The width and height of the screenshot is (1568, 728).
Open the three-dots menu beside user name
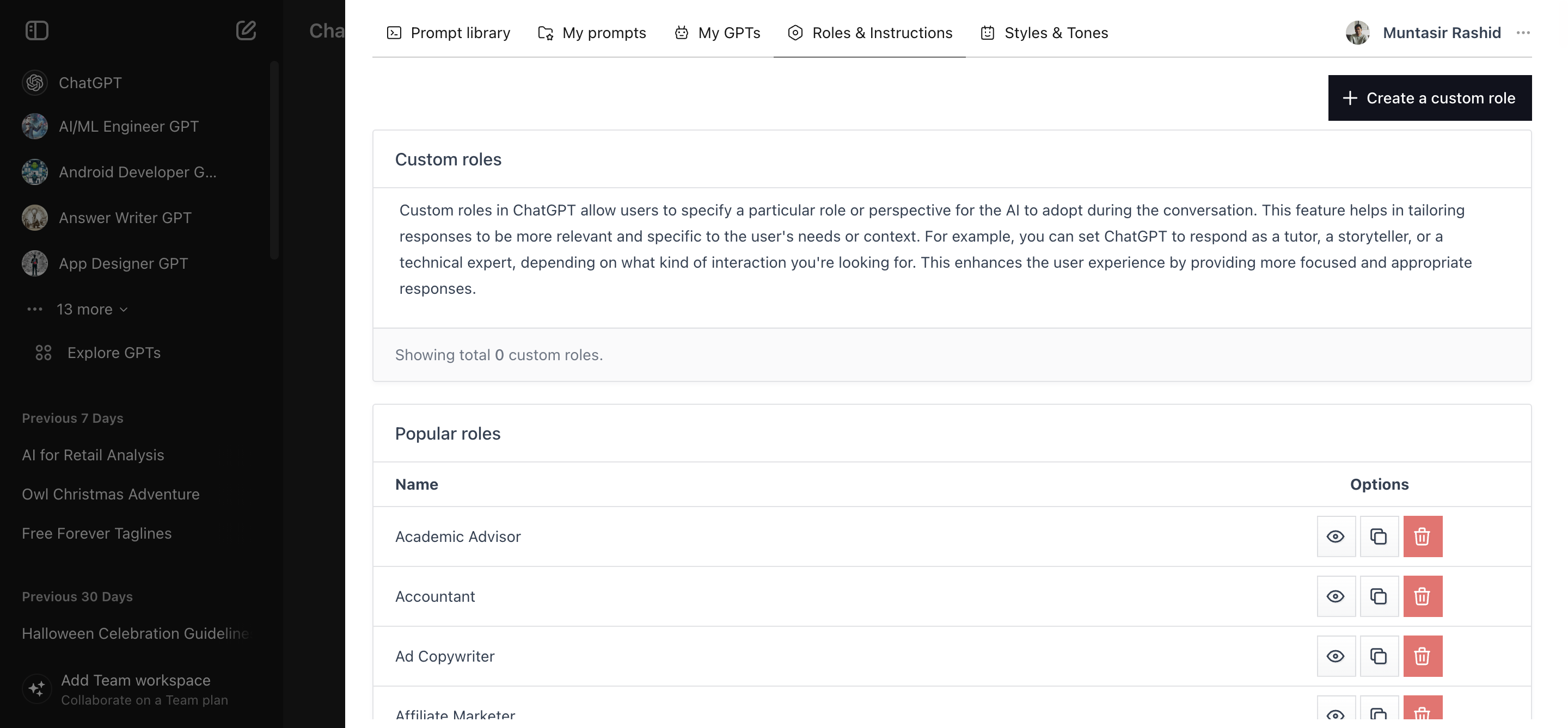click(1523, 33)
